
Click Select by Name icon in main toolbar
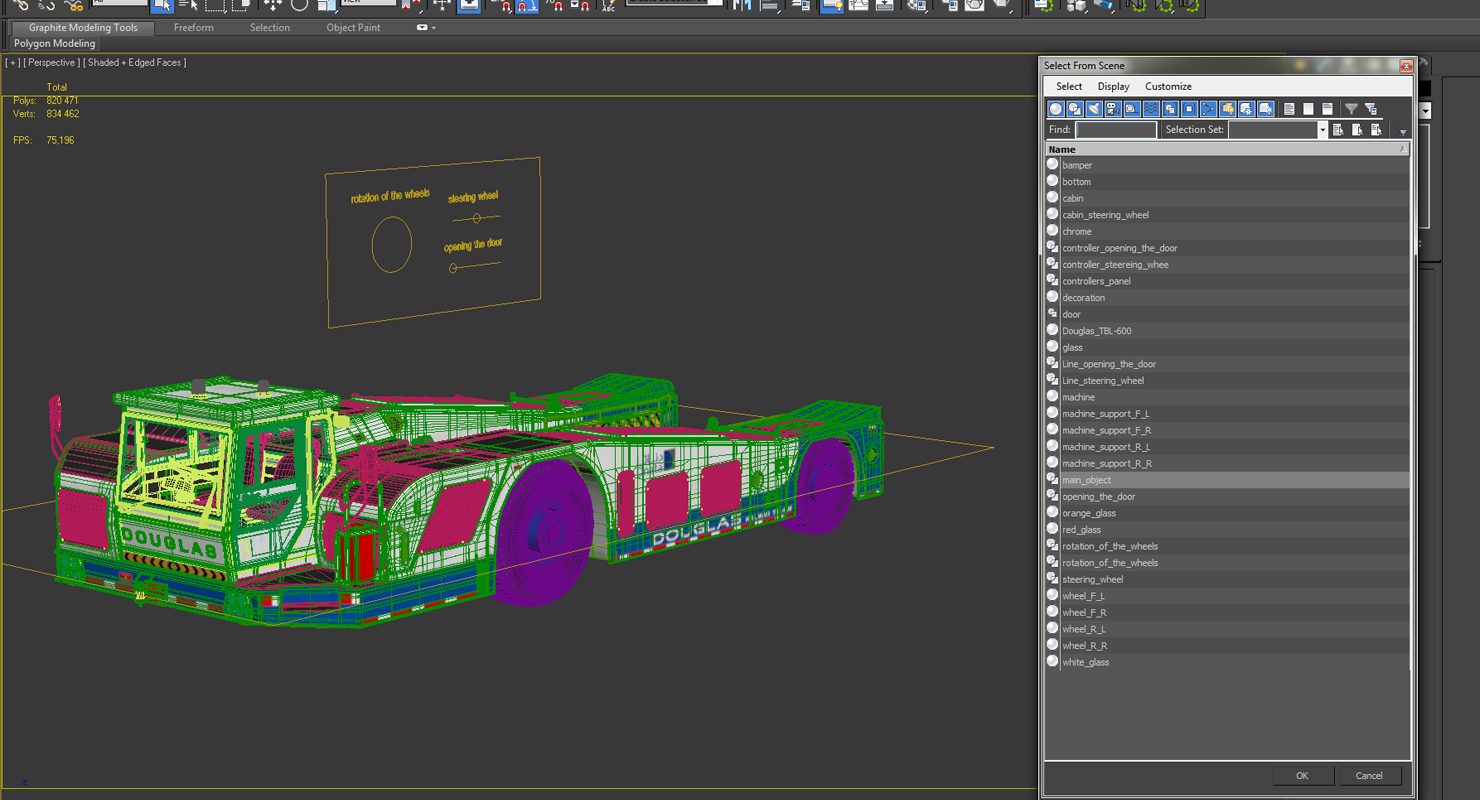pyautogui.click(x=188, y=6)
